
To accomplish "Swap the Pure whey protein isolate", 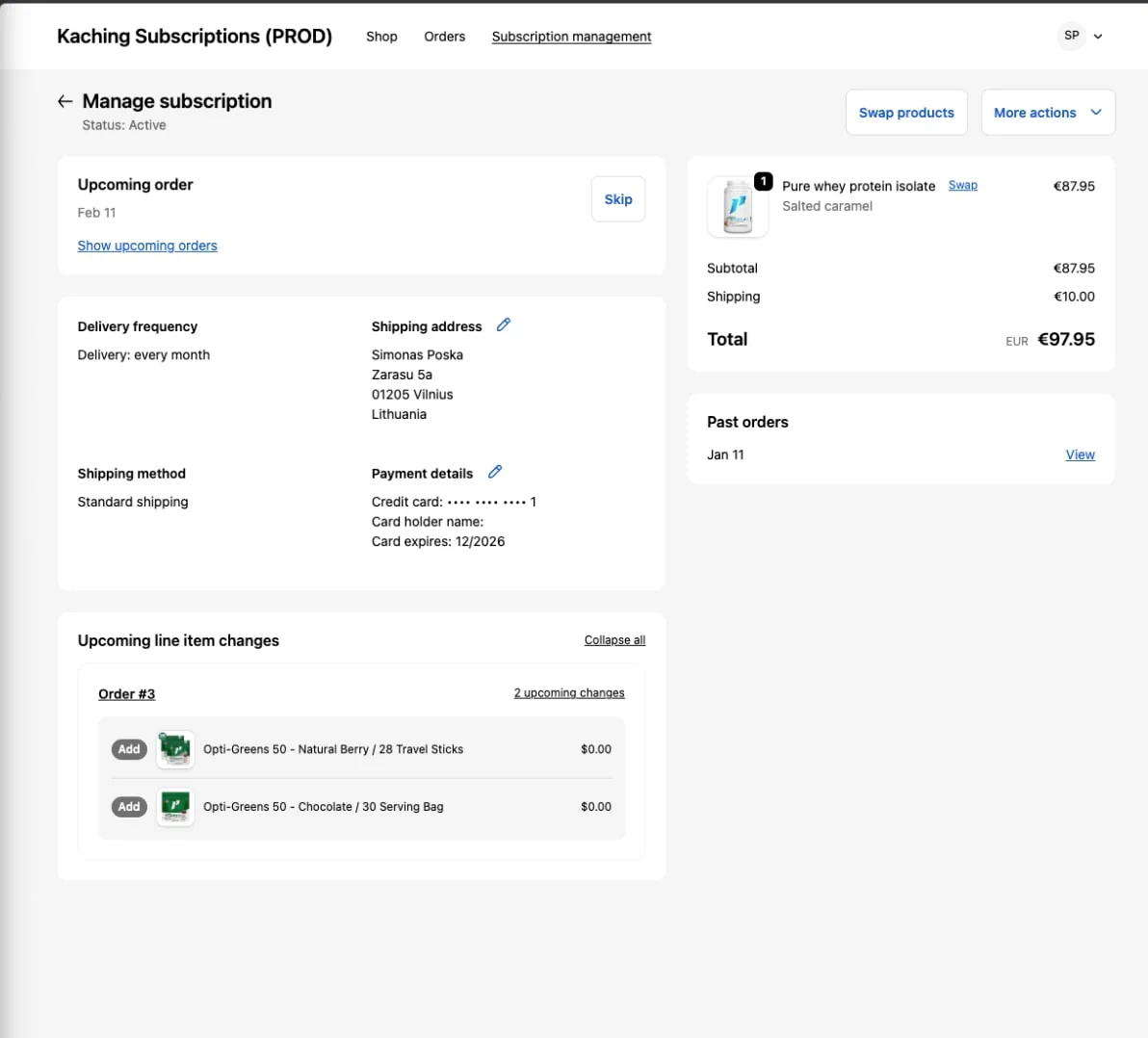I will coord(963,185).
